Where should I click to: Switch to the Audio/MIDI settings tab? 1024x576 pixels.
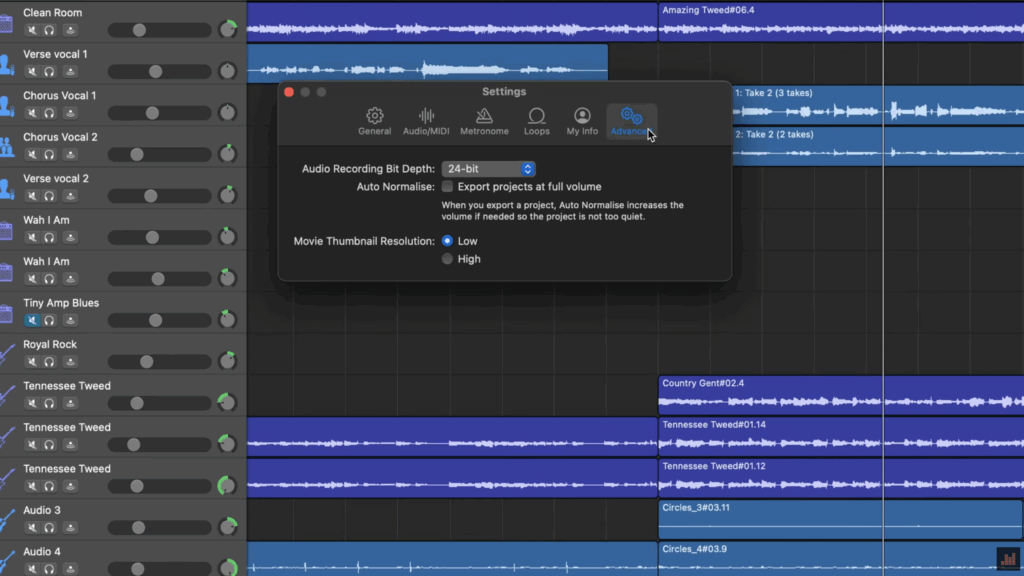coord(426,121)
